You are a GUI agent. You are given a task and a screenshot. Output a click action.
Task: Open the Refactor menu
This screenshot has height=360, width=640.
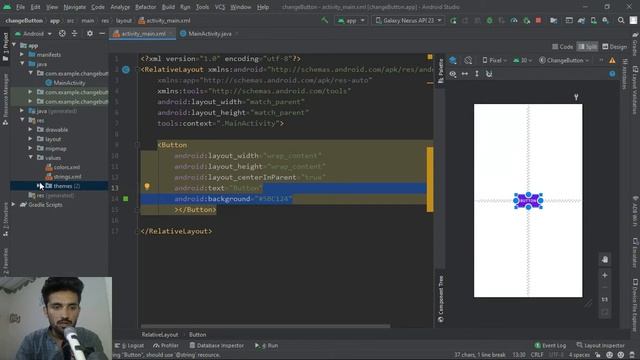coord(145,7)
